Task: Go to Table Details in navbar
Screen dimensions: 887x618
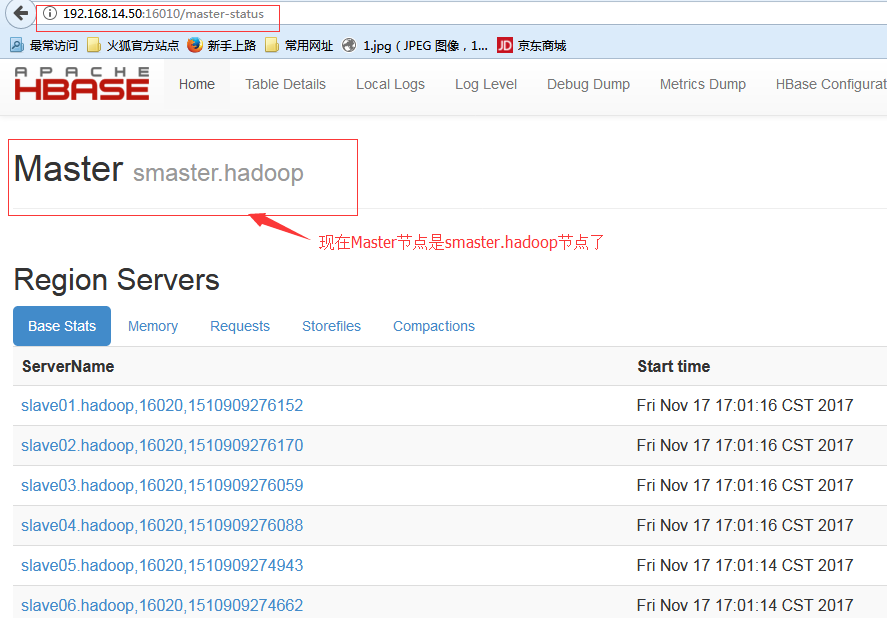Action: click(285, 84)
